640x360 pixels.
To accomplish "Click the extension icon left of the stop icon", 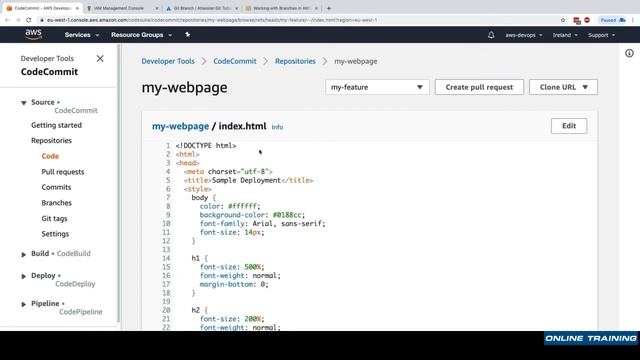I will pos(577,20).
